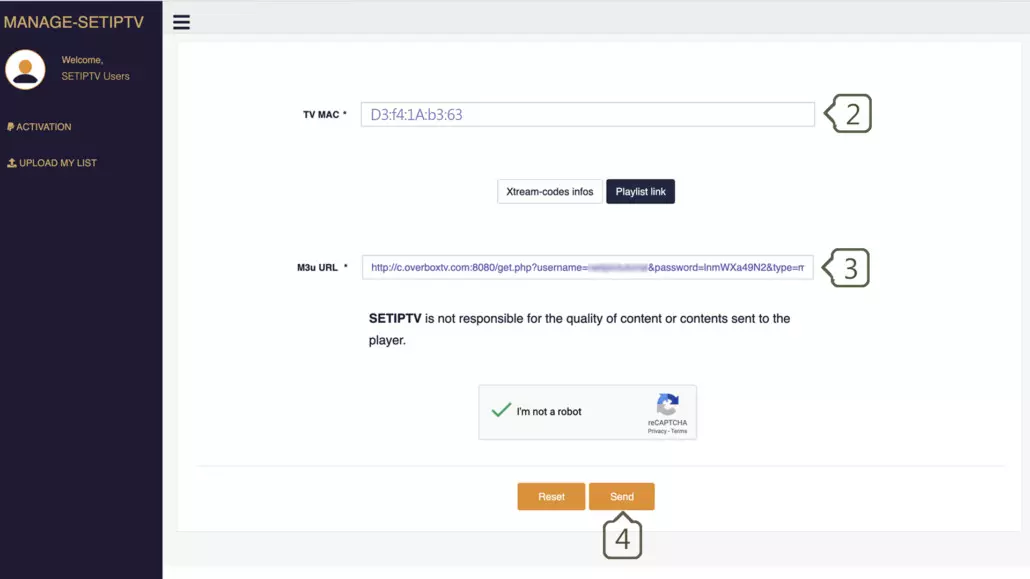This screenshot has width=1030, height=579.
Task: Click the upload icon beside UPLOAD MY LIST
Action: 12,163
